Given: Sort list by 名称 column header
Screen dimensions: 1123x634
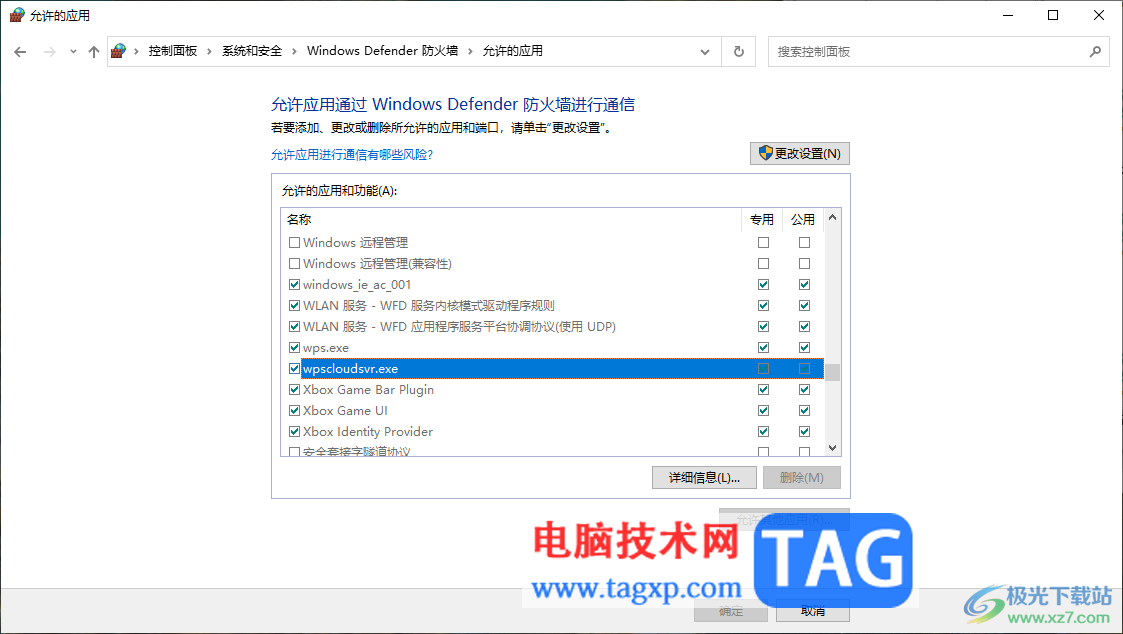Looking at the screenshot, I should point(511,219).
